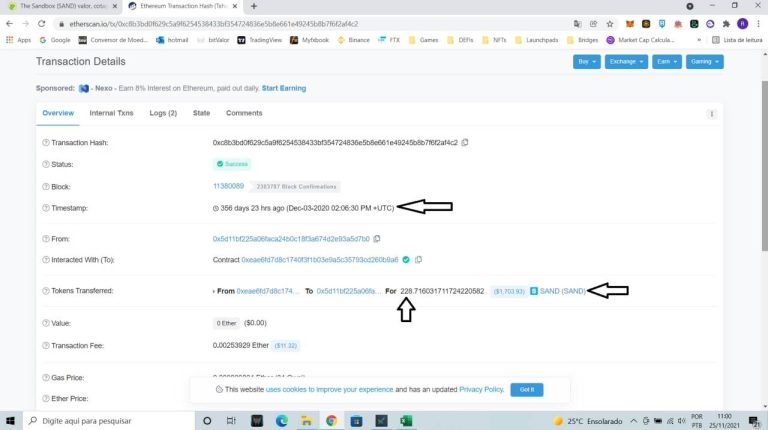The image size is (768, 430).
Task: Click the help icon beside Transaction Fee
Action: pyautogui.click(x=45, y=345)
